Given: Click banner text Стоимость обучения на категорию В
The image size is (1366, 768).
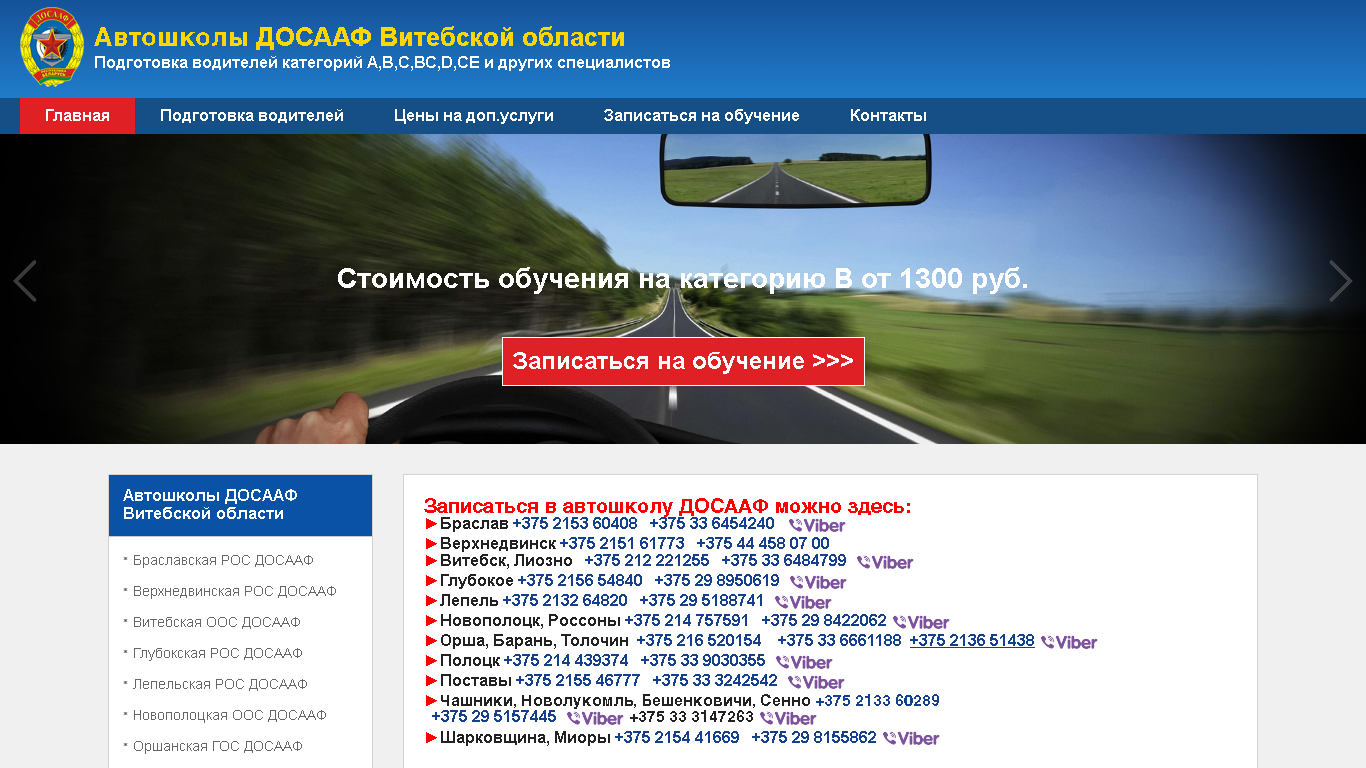Looking at the screenshot, I should [x=595, y=278].
